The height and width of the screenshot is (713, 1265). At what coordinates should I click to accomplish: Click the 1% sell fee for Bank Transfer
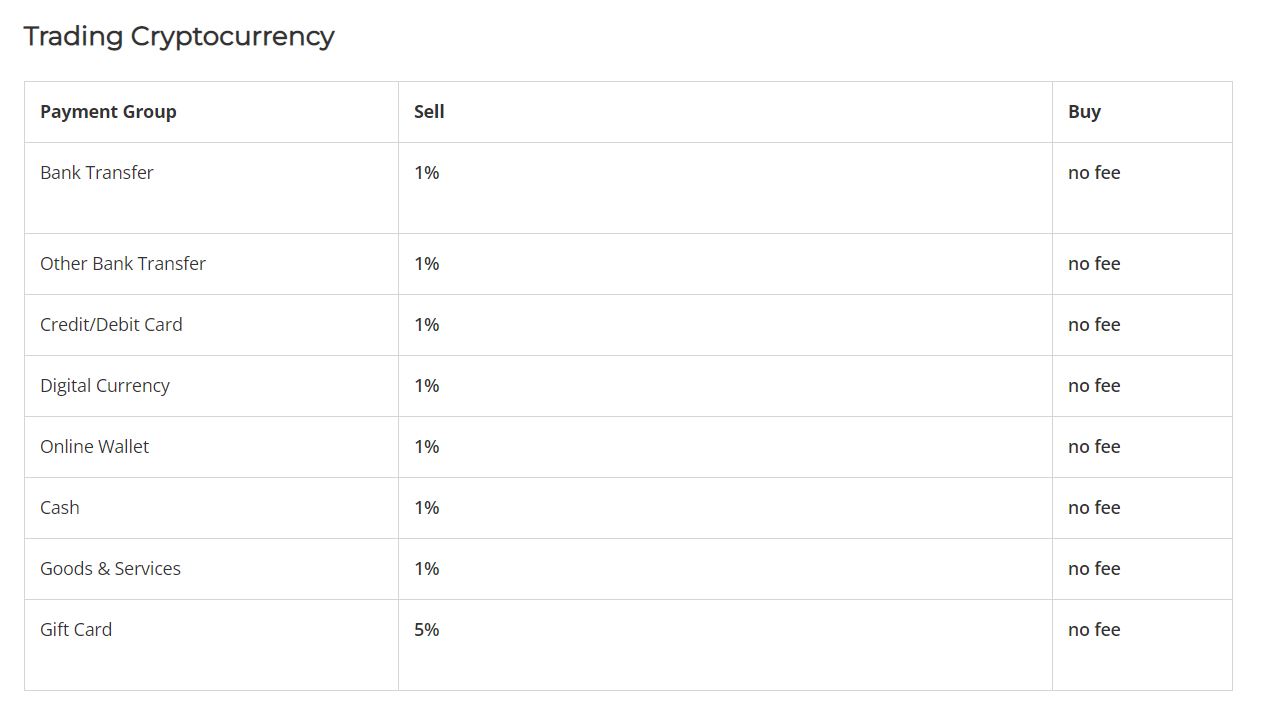coord(427,173)
